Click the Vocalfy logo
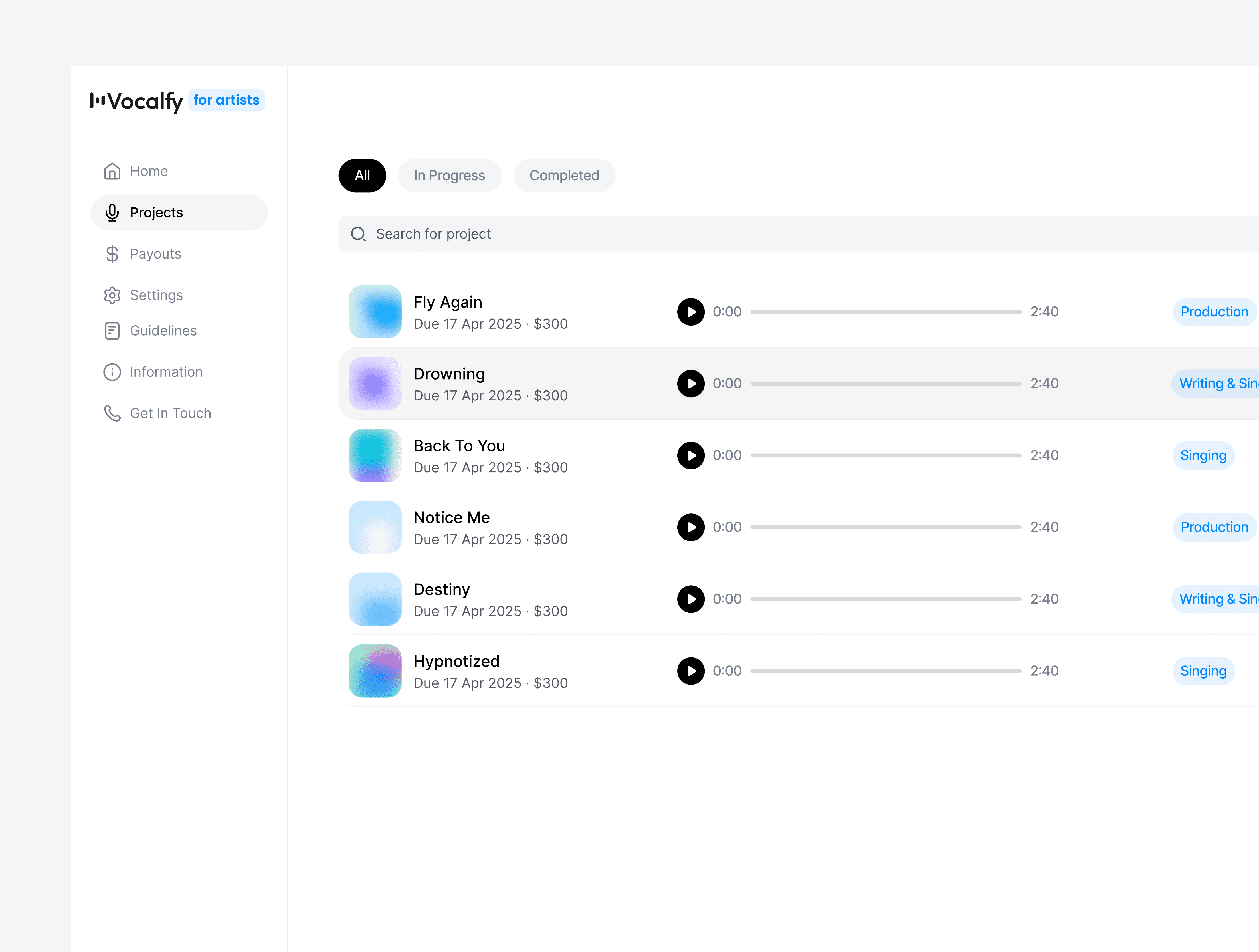The image size is (1259, 952). pos(136,101)
